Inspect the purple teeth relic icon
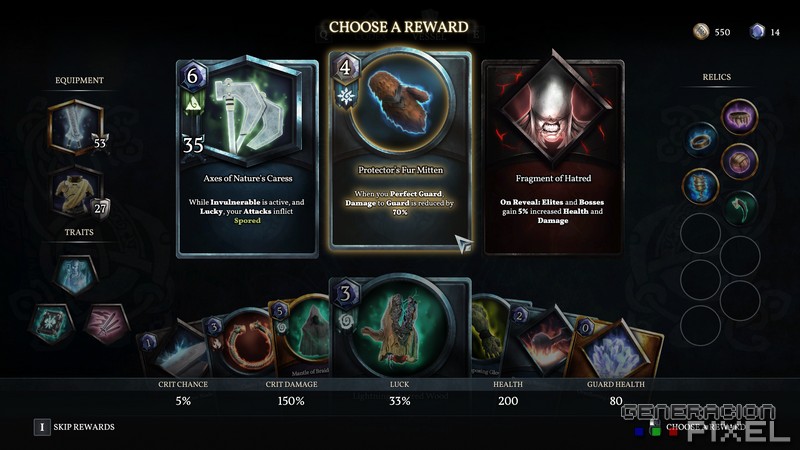 pyautogui.click(x=739, y=117)
